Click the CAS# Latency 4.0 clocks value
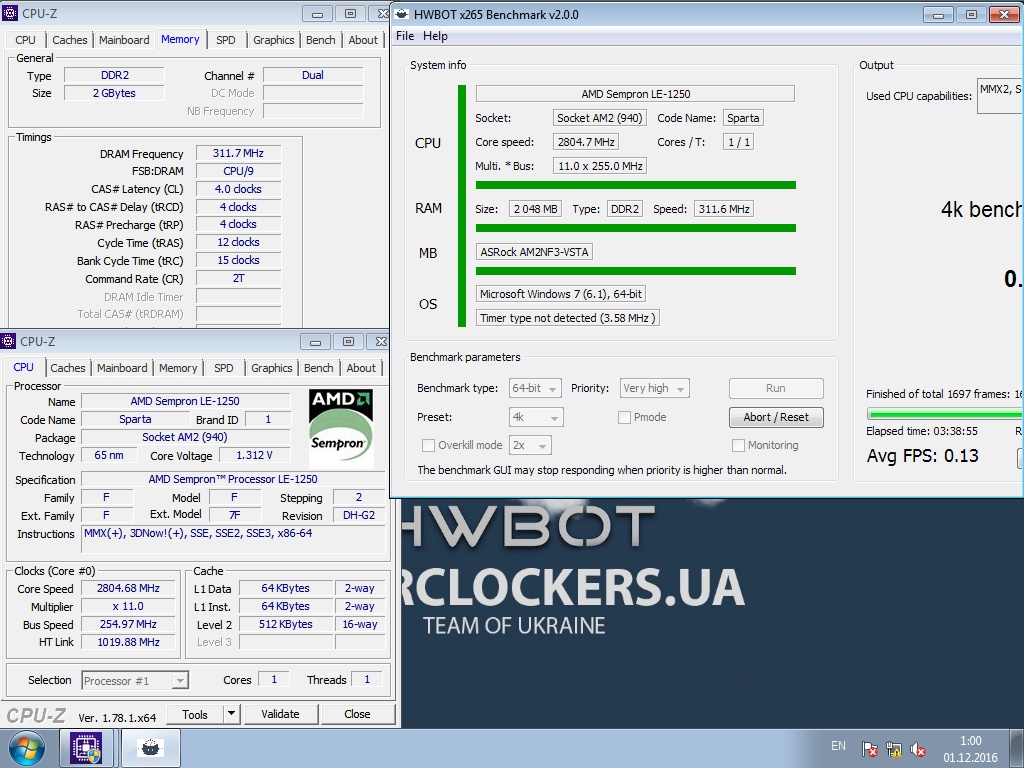 pos(238,189)
